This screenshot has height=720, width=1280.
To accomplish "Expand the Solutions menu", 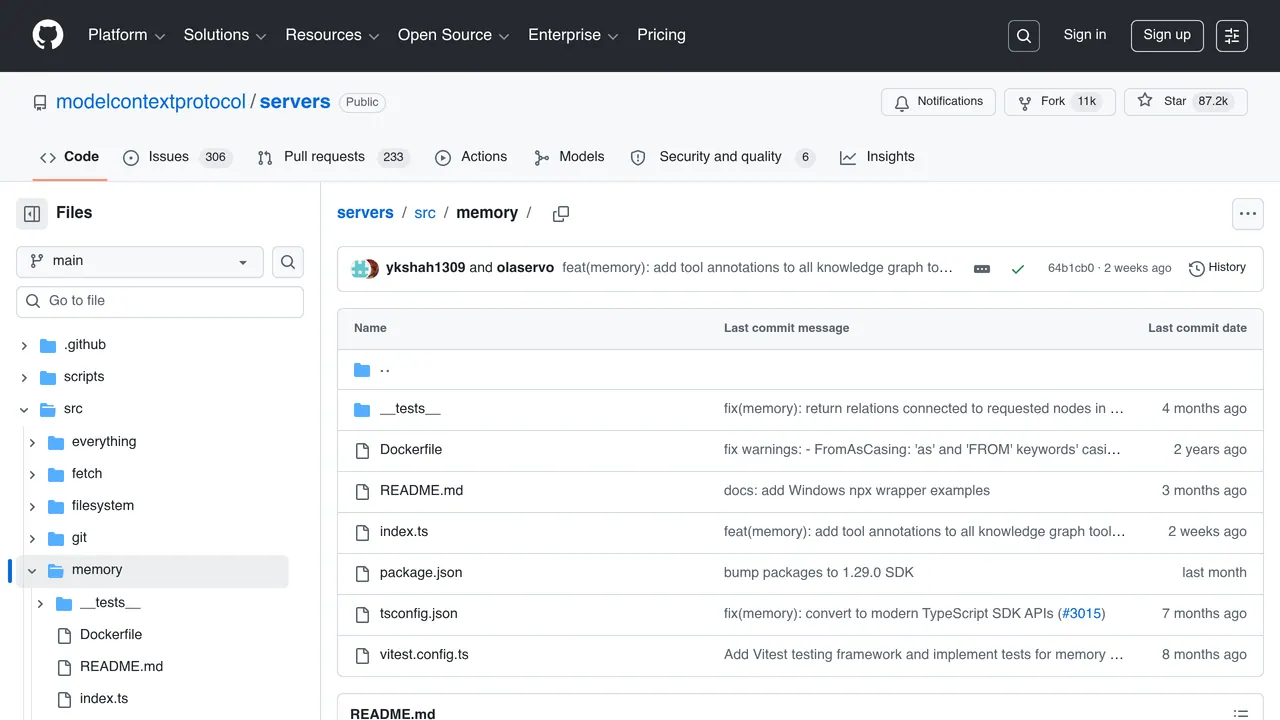I will pos(225,35).
